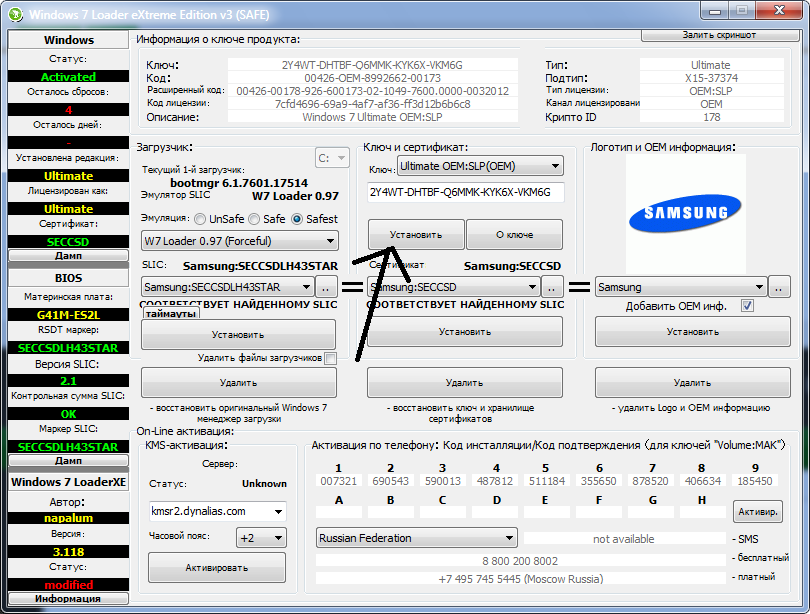Click the 'Windows 7 Ultimate OEM:SLP' description value
Image resolution: width=810 pixels, height=614 pixels.
point(372,117)
